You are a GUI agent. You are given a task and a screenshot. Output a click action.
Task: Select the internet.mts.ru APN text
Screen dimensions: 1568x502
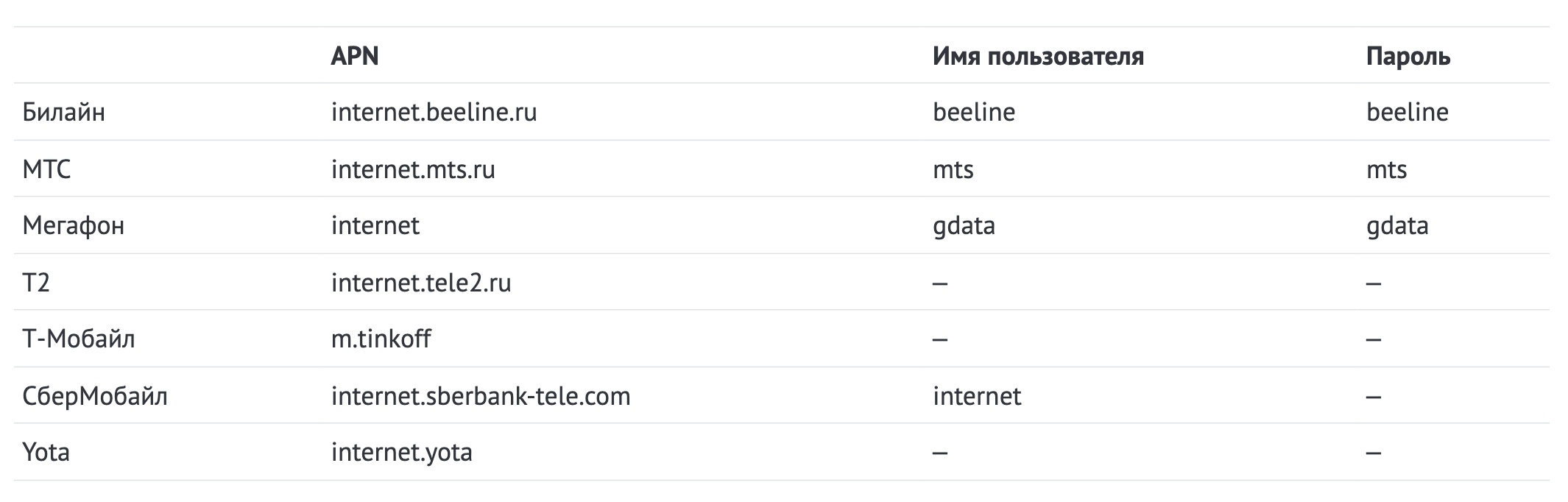413,170
